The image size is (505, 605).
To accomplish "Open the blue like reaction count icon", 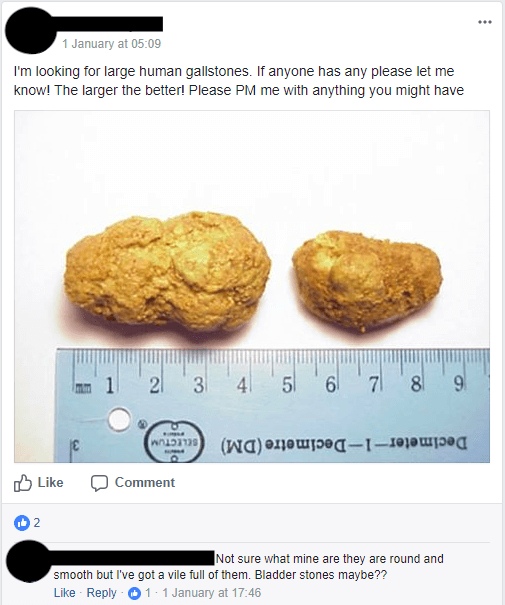I will pos(22,523).
